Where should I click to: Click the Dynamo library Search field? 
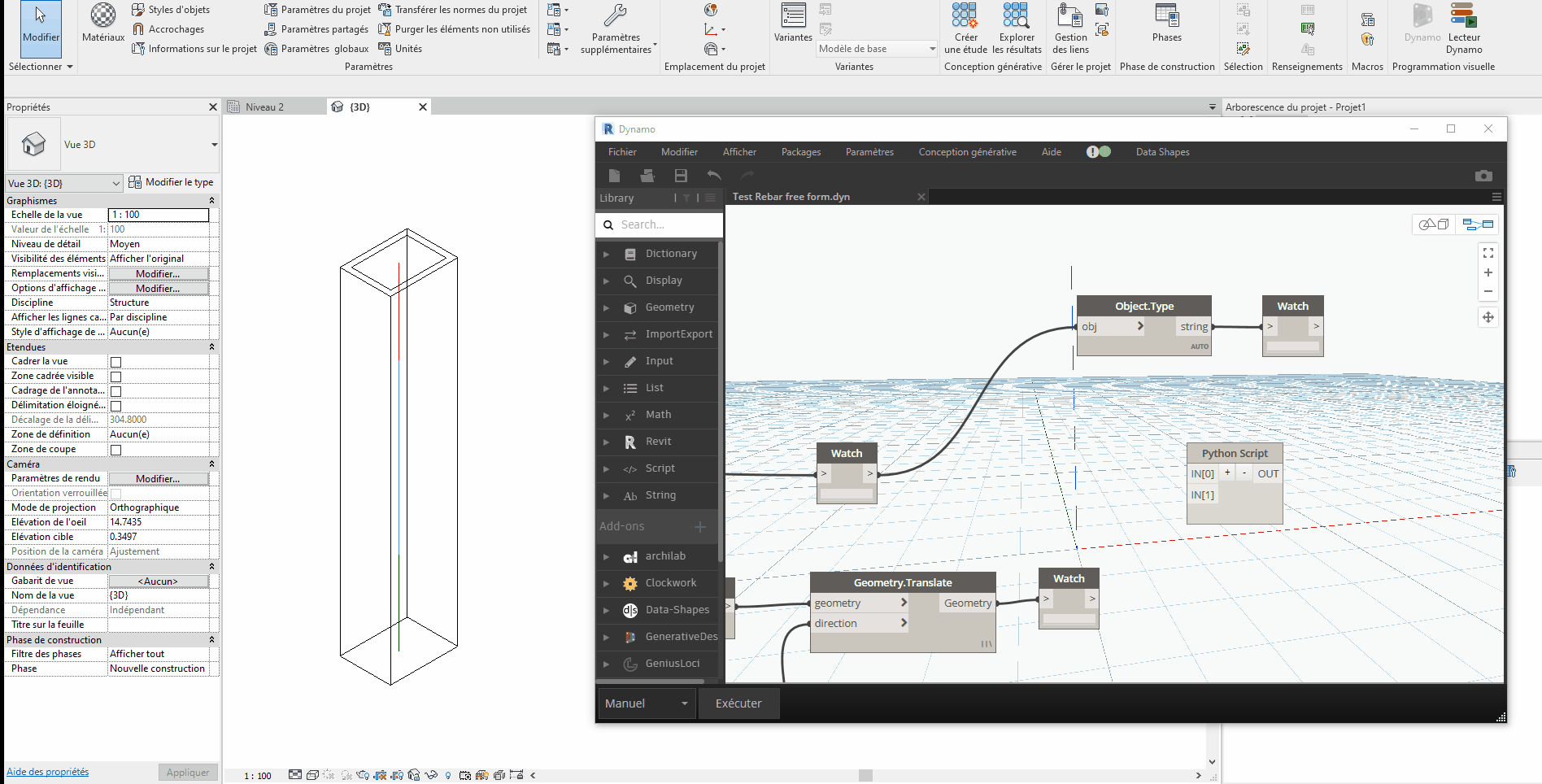[659, 224]
